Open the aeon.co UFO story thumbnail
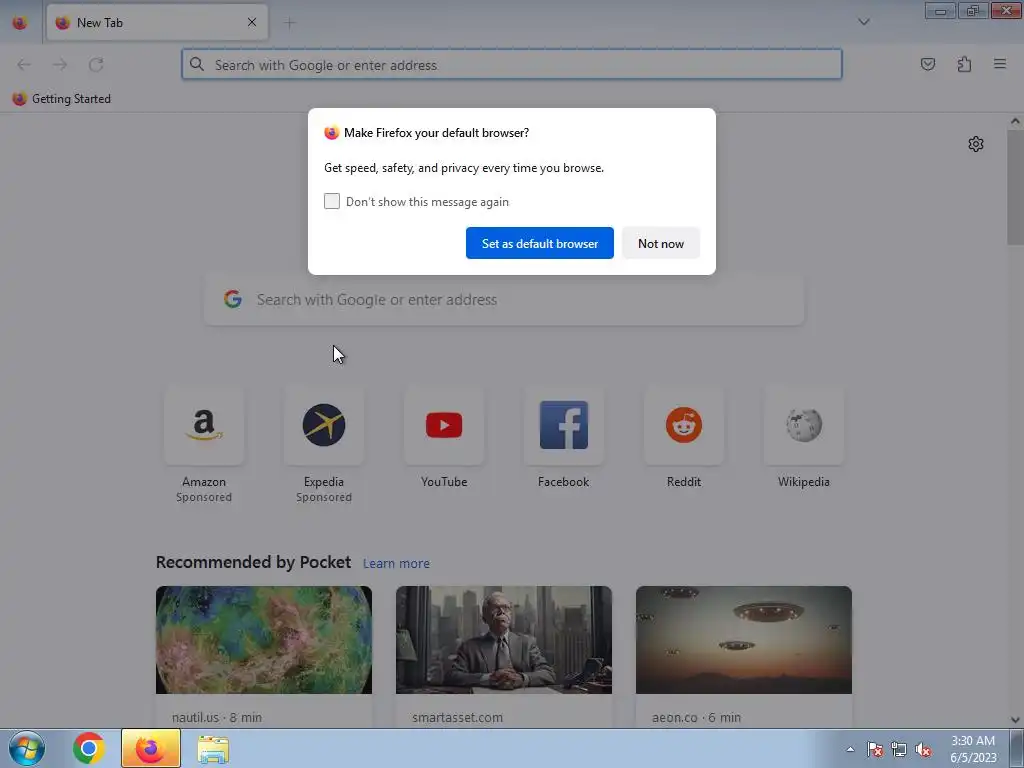Viewport: 1024px width, 768px height. [x=744, y=640]
